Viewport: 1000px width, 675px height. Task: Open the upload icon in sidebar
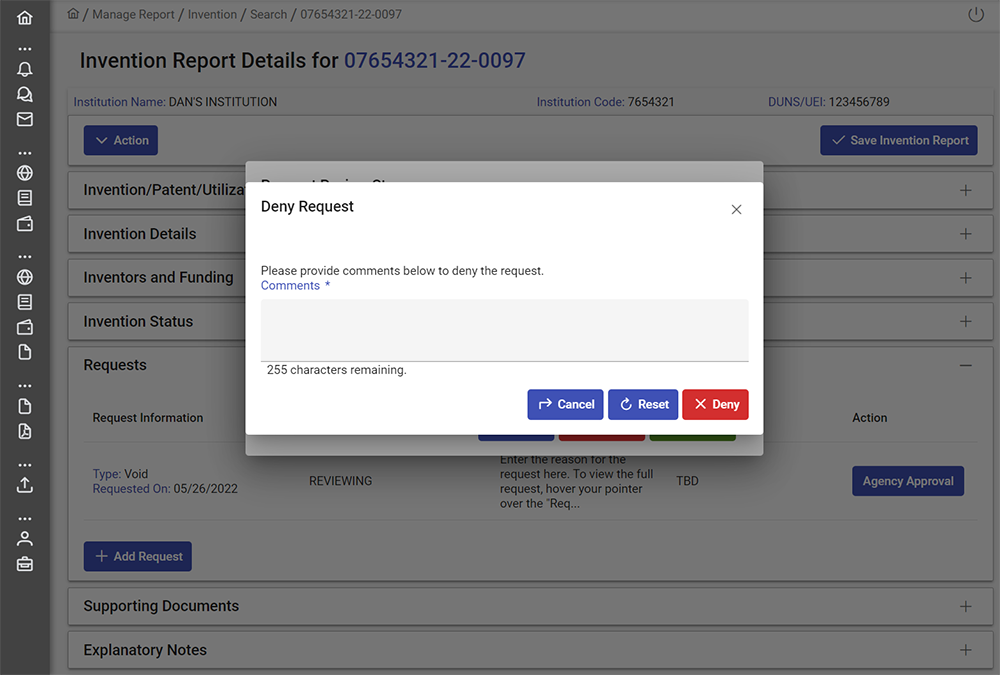point(24,485)
